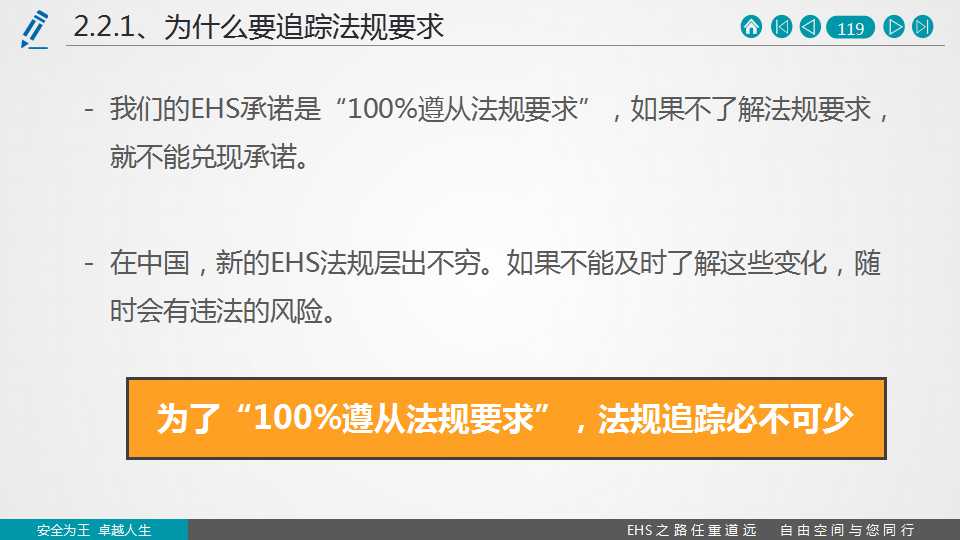960x540 pixels.
Task: Click 为了 at start of orange banner
Action: (x=188, y=419)
